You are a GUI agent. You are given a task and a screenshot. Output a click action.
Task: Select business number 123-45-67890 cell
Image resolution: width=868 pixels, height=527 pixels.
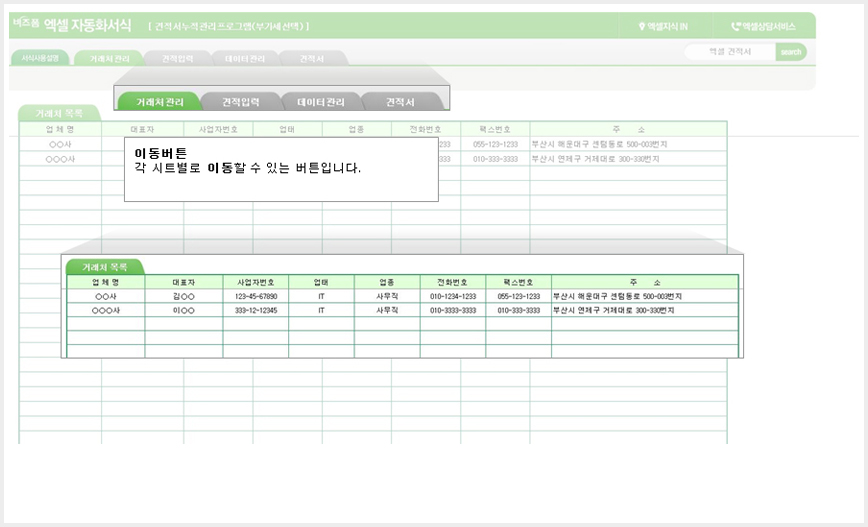tap(256, 297)
